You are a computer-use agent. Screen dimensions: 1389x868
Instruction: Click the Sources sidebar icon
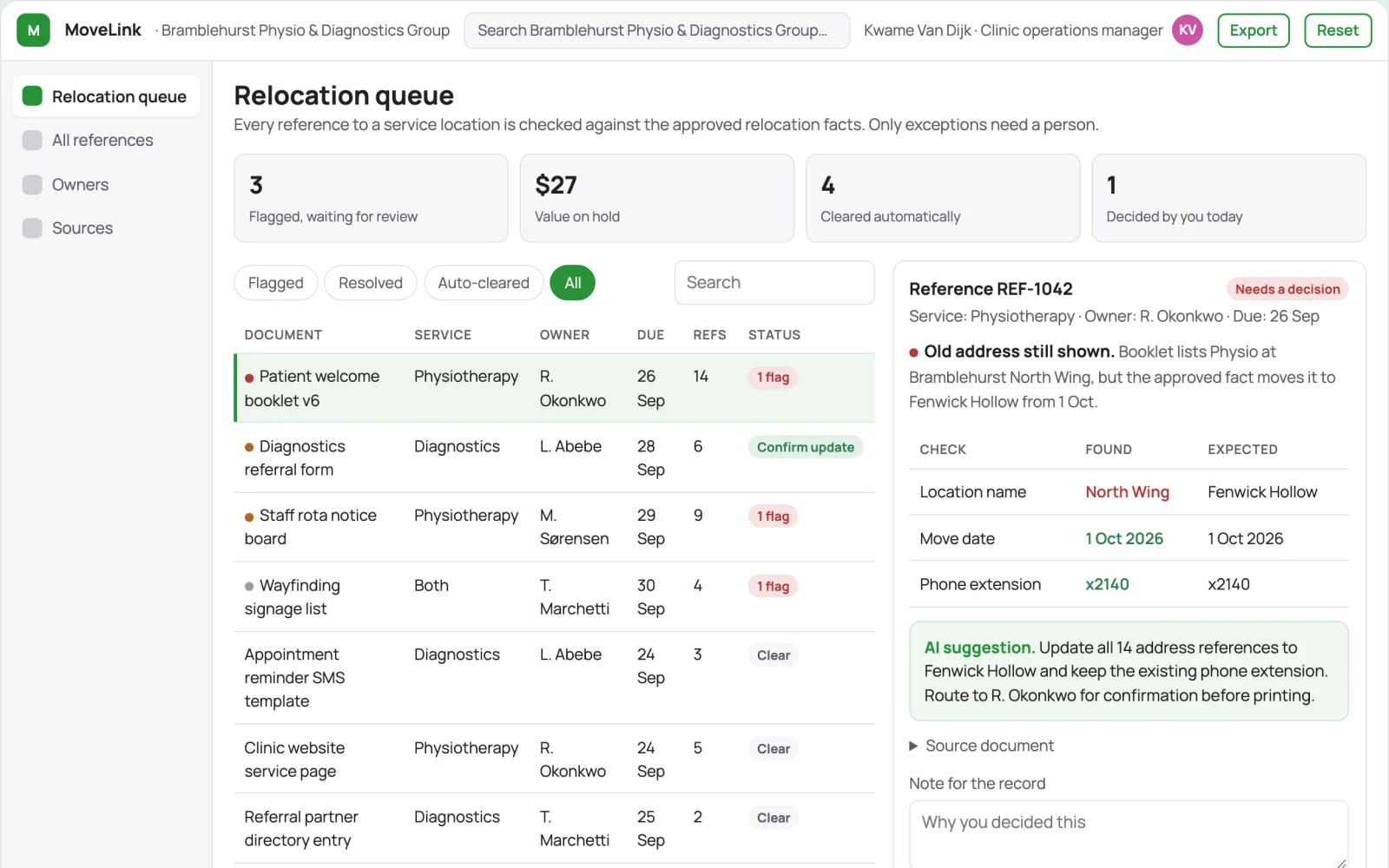(x=32, y=227)
